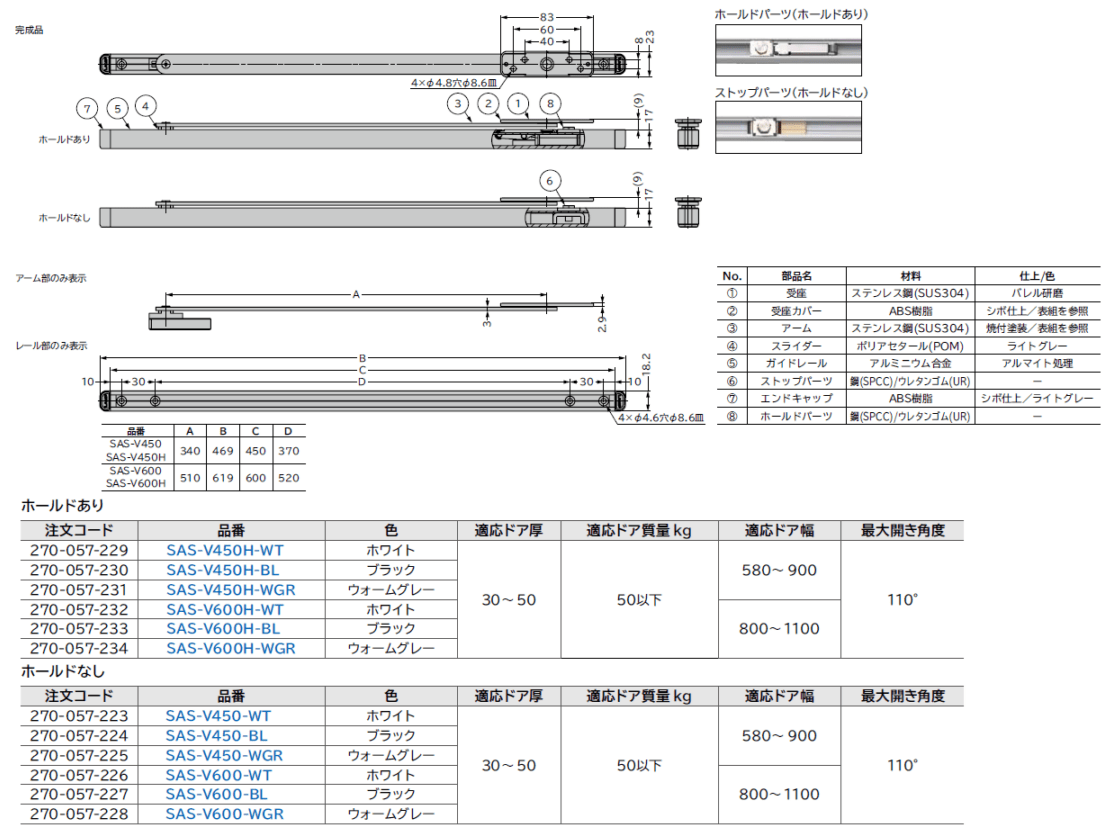Click hole note 4×φ4.8穴φ8.6皿

(x=454, y=83)
